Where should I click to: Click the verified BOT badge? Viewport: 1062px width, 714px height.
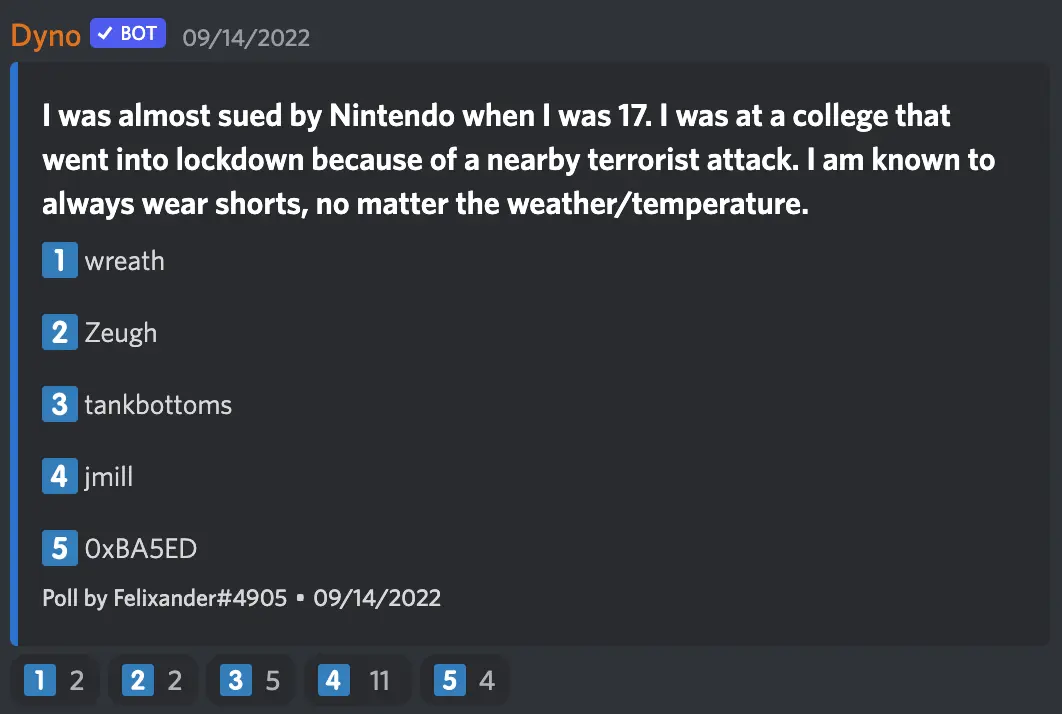click(127, 34)
